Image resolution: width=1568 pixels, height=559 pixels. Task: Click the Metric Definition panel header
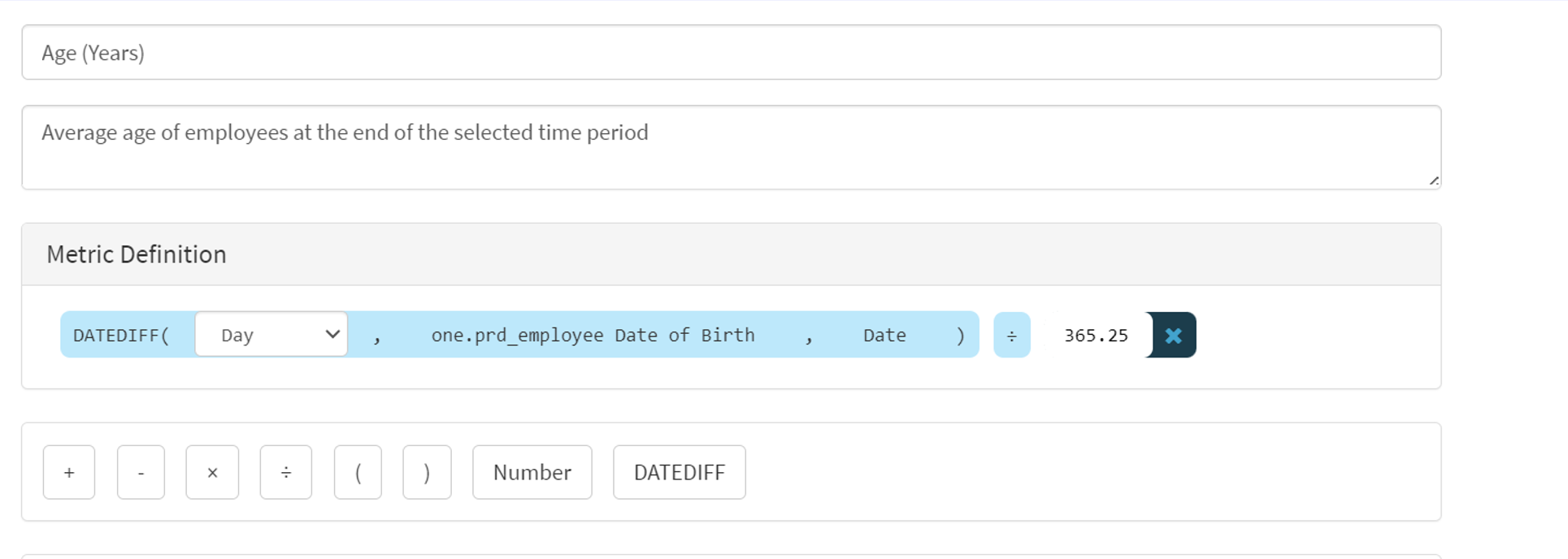[x=731, y=254]
